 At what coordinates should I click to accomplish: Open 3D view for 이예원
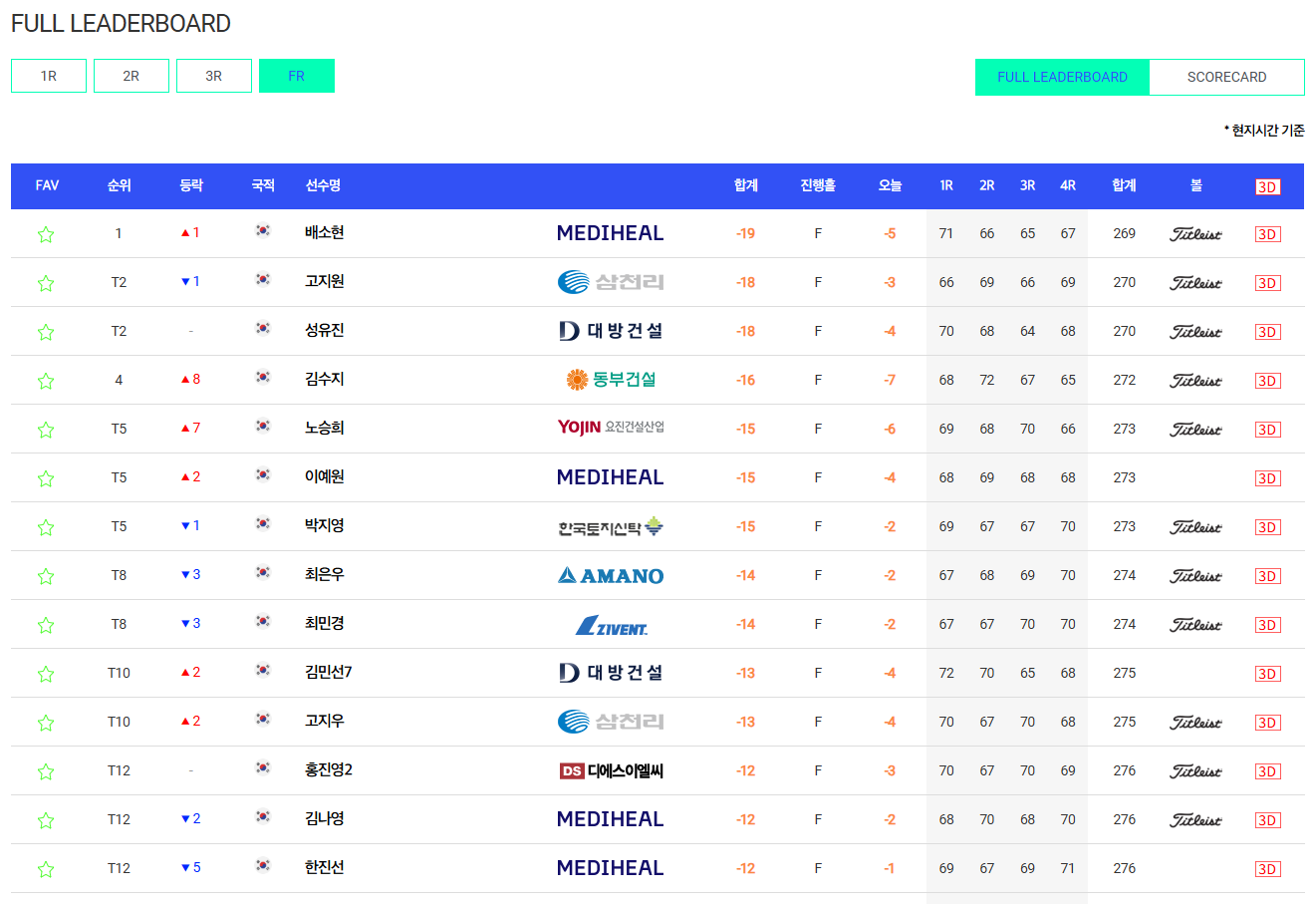click(1267, 478)
